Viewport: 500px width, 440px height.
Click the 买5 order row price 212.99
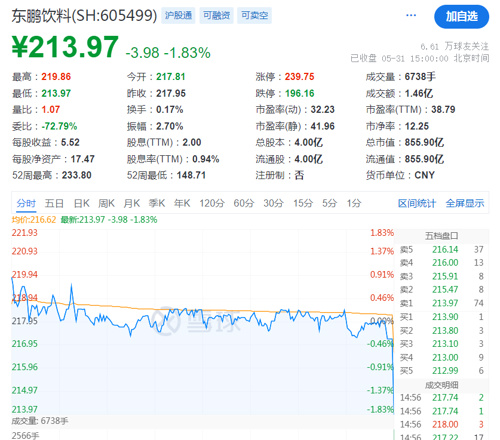pos(445,370)
